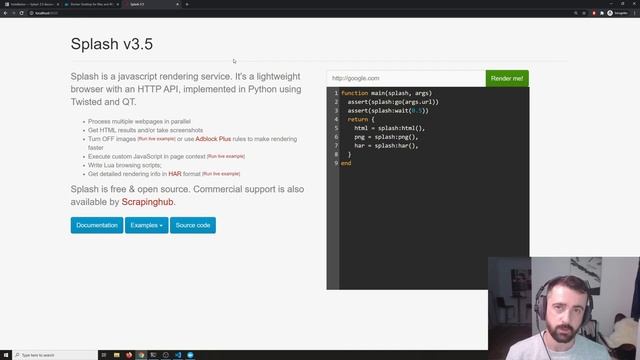Open the Windows Start menu
This screenshot has height=360, width=640.
(6, 355)
